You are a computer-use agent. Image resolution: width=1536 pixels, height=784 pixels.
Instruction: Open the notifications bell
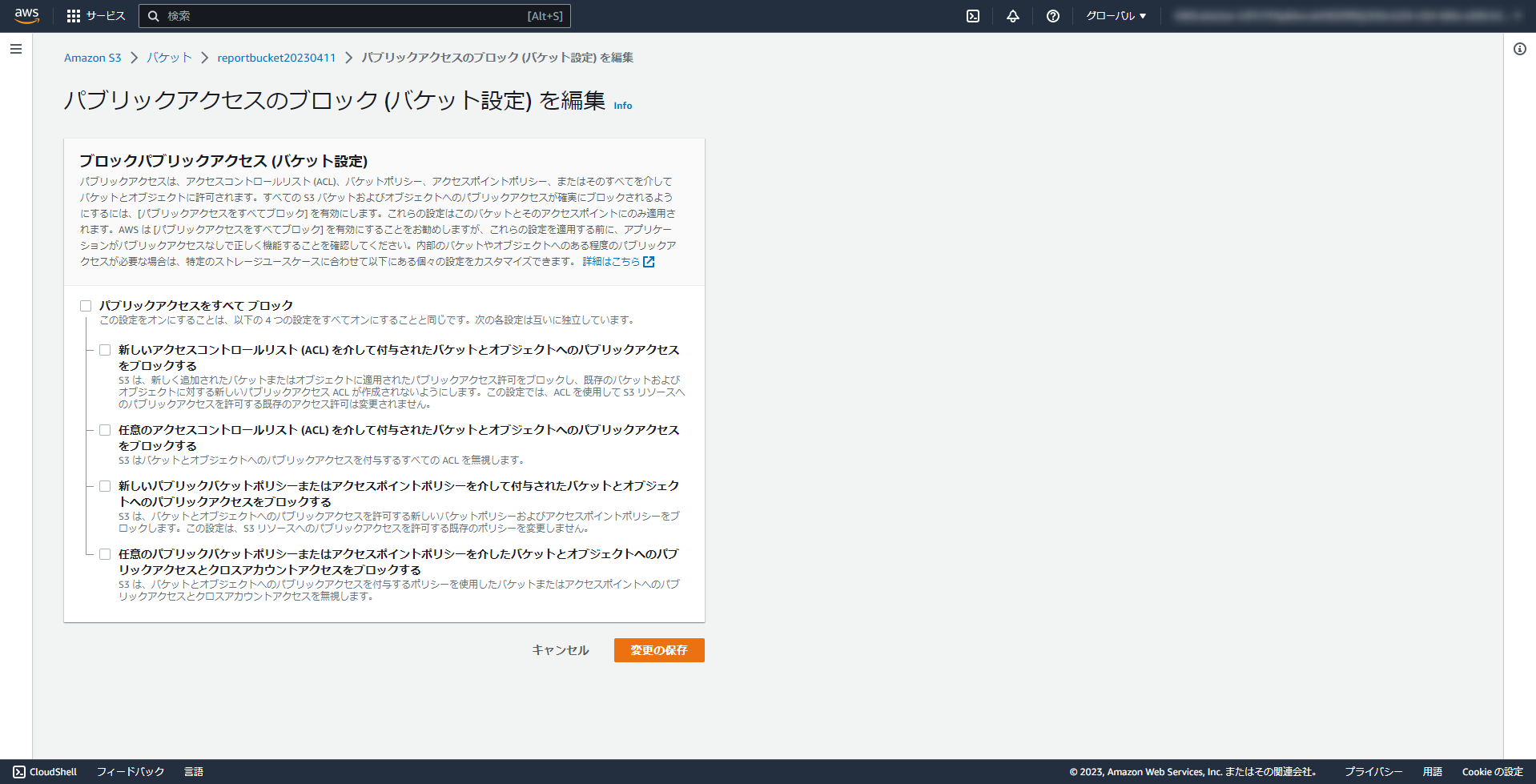[1012, 15]
